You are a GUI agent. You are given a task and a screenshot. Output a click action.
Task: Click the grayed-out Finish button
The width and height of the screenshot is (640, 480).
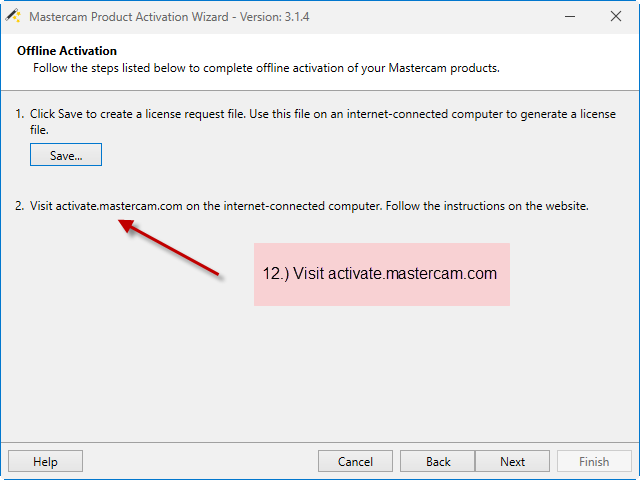[594, 462]
